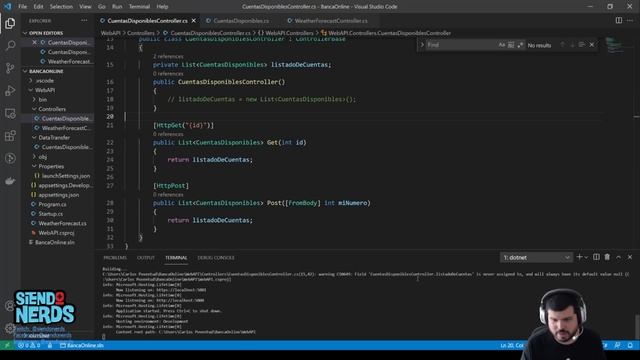Image resolution: width=640 pixels, height=360 pixels.
Task: Open the View menu
Action: 85,7
